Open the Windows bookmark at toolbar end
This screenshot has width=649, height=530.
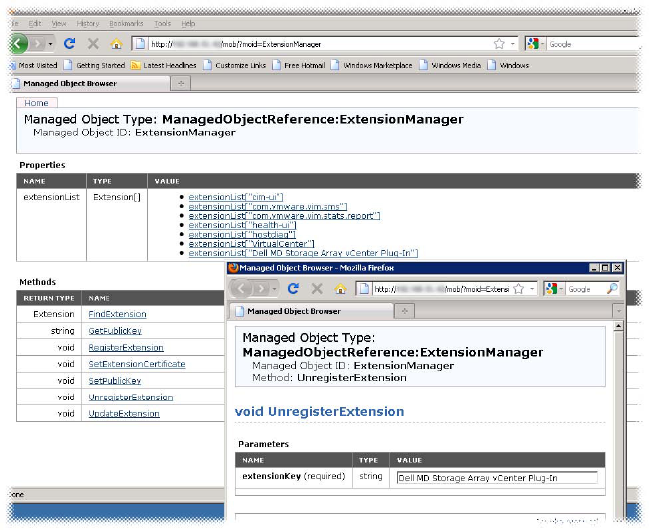508,65
